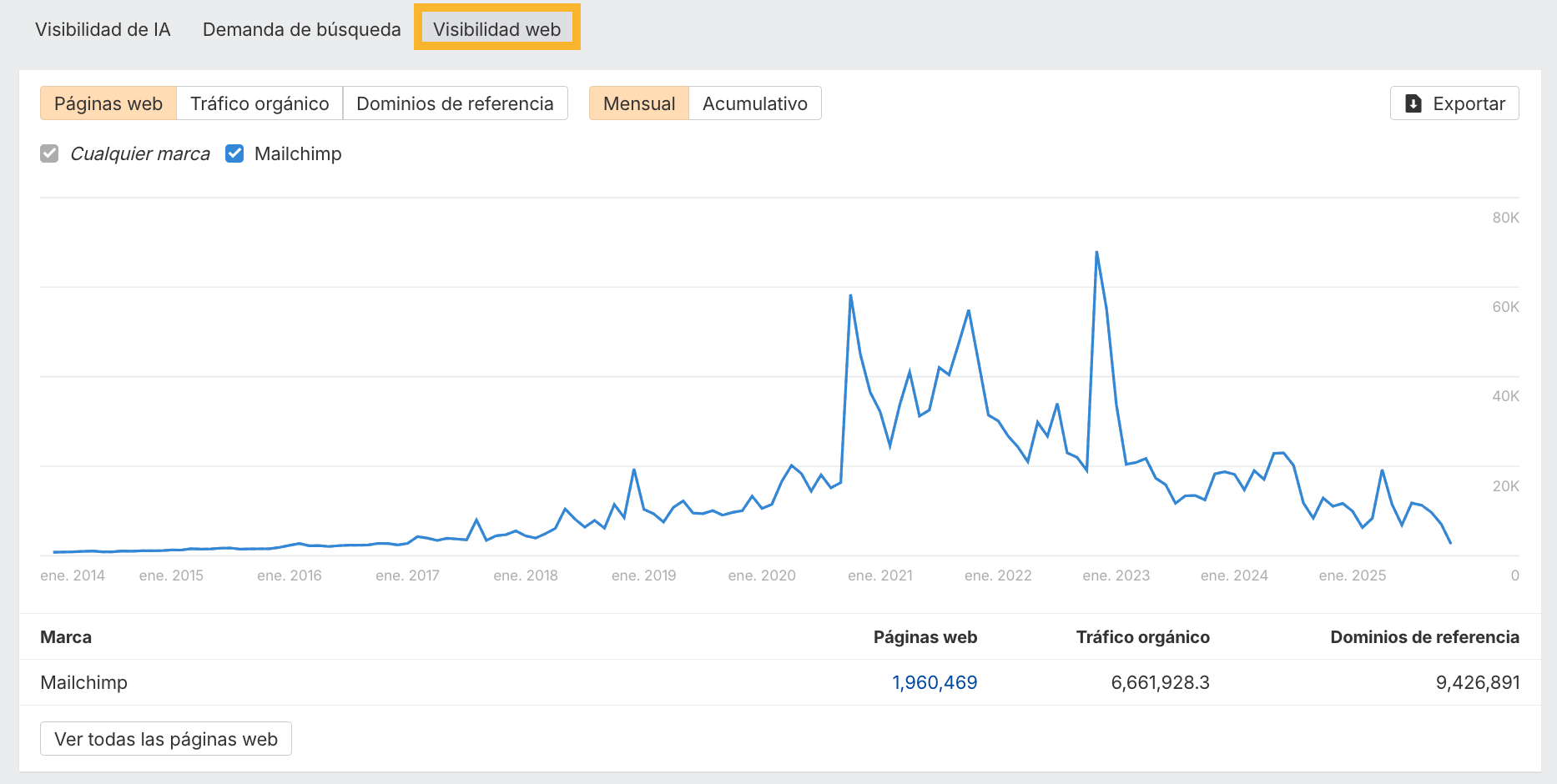This screenshot has width=1557, height=784.
Task: Select the Páginas web metric
Action: (x=108, y=103)
